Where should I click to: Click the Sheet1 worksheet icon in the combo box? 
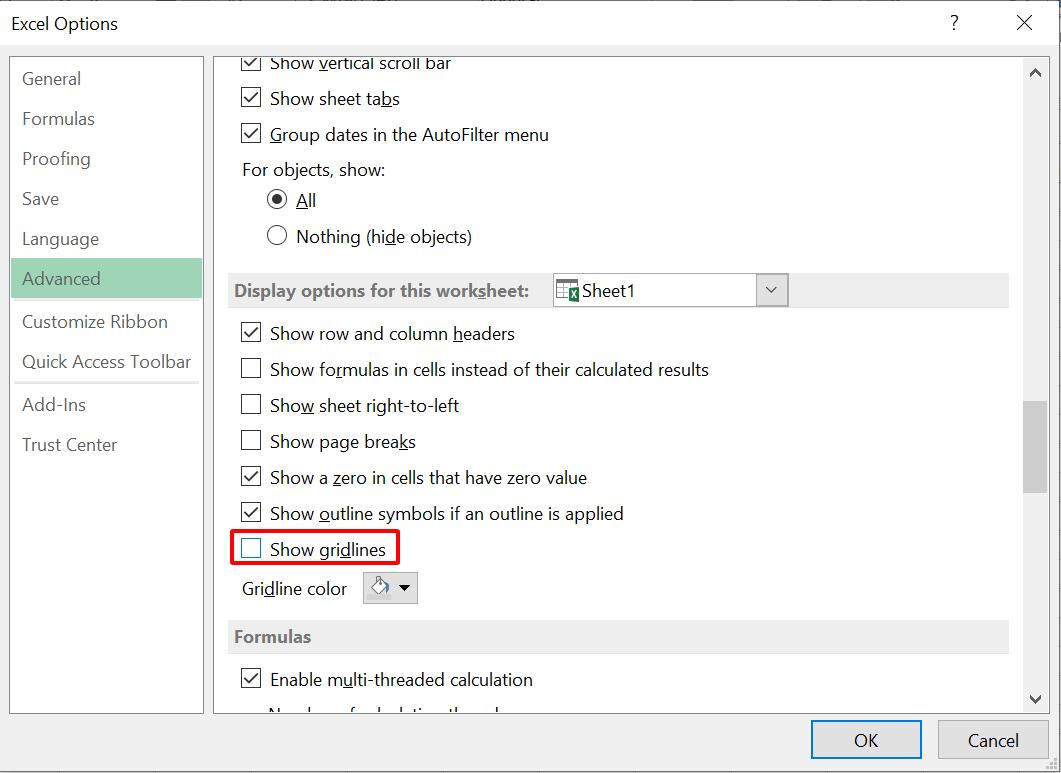click(x=569, y=289)
